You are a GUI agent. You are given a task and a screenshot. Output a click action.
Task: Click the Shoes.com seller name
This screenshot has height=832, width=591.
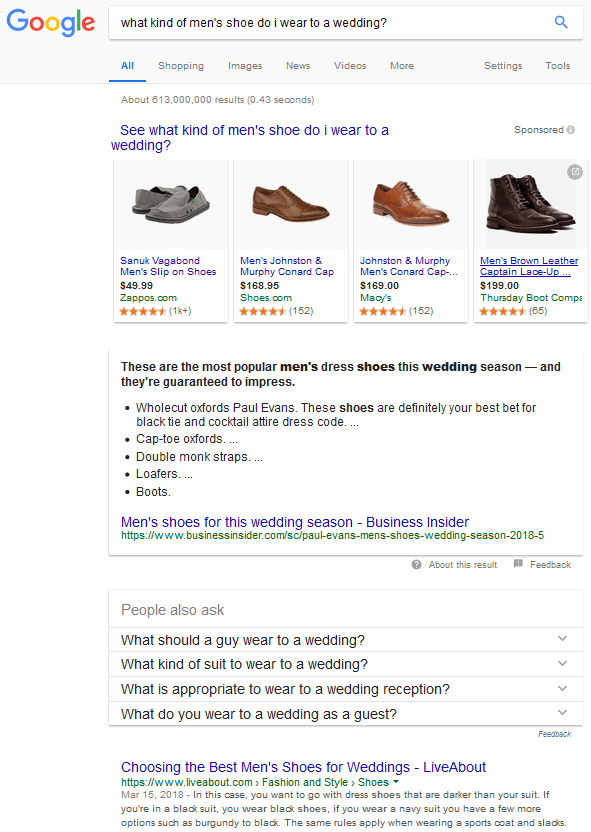point(266,298)
